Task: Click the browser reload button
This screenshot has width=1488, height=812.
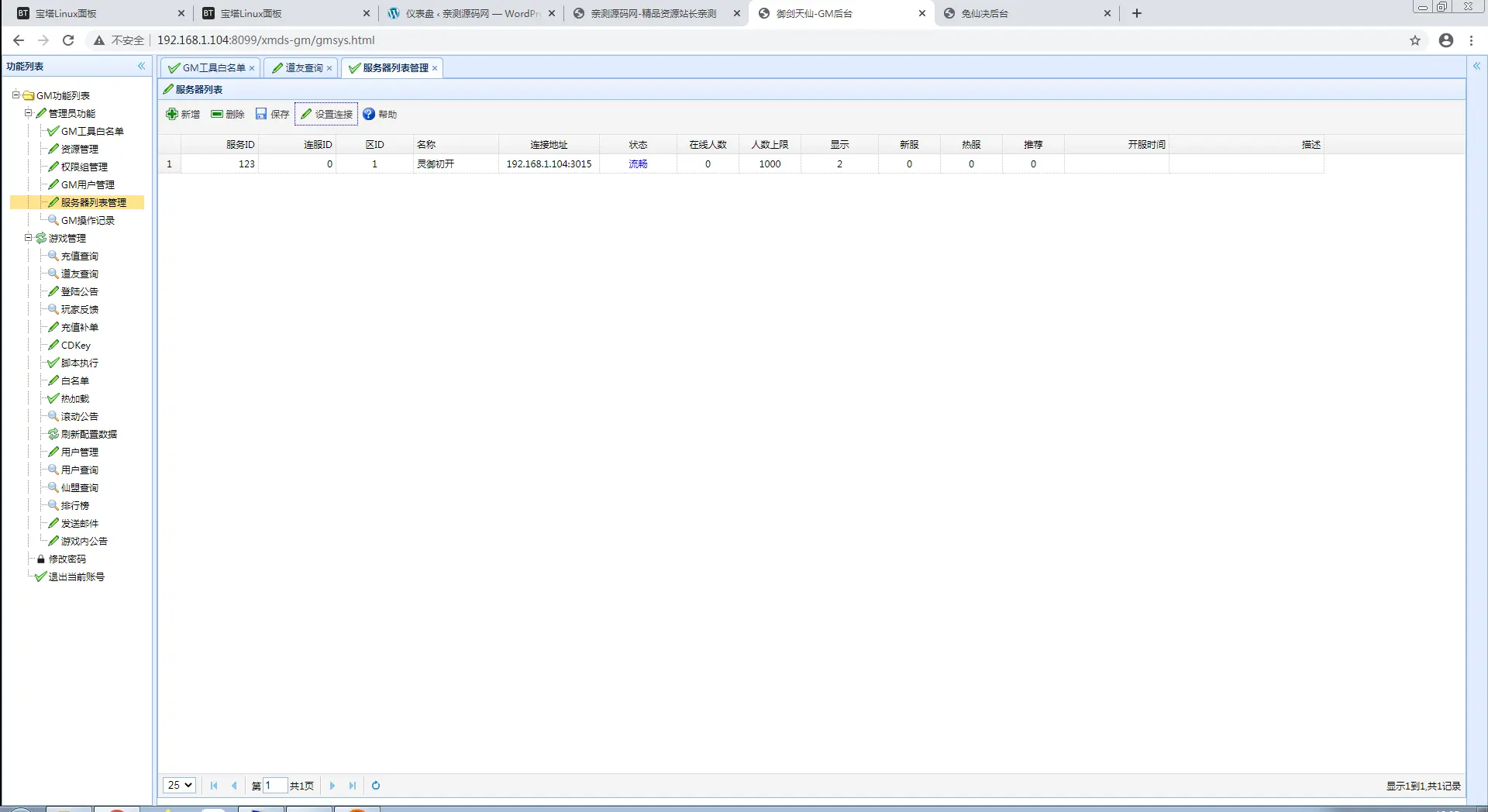Action: 68,40
